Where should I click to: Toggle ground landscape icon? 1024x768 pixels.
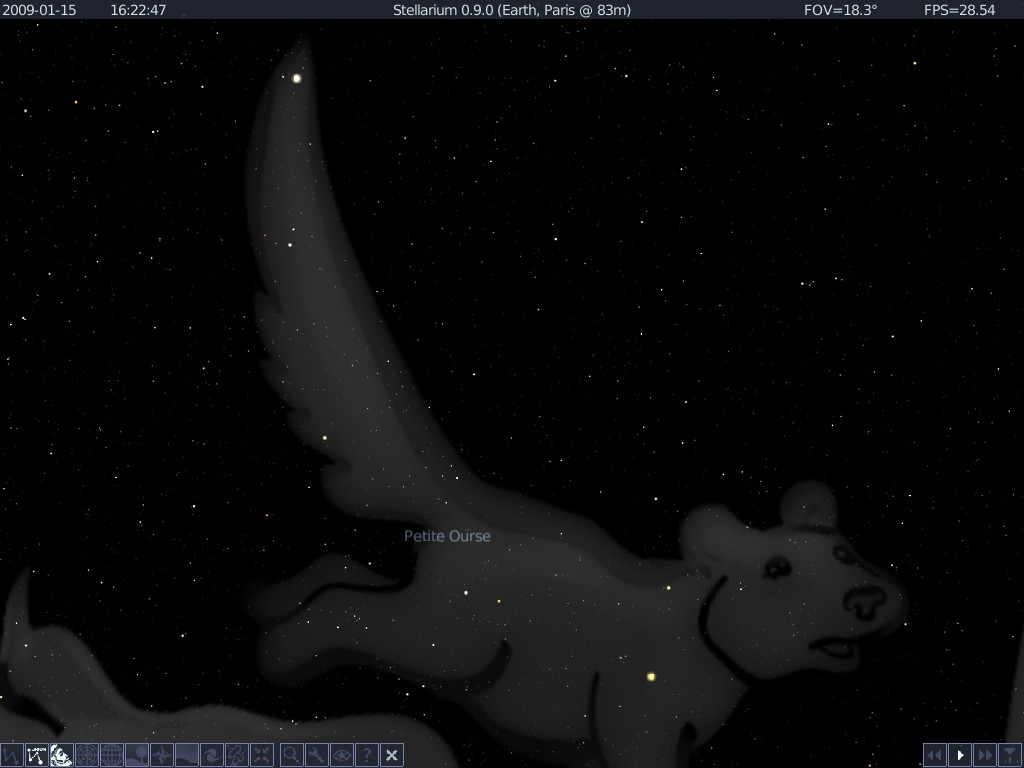point(136,756)
